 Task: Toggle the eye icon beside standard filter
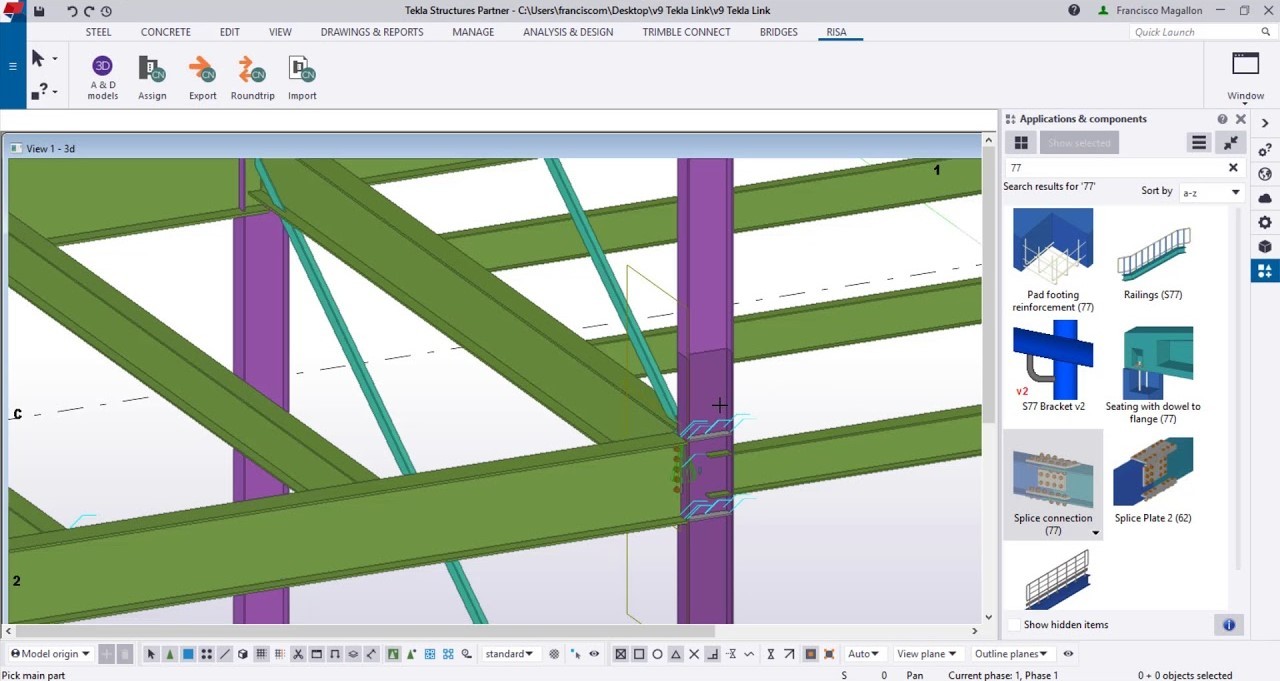[x=594, y=654]
